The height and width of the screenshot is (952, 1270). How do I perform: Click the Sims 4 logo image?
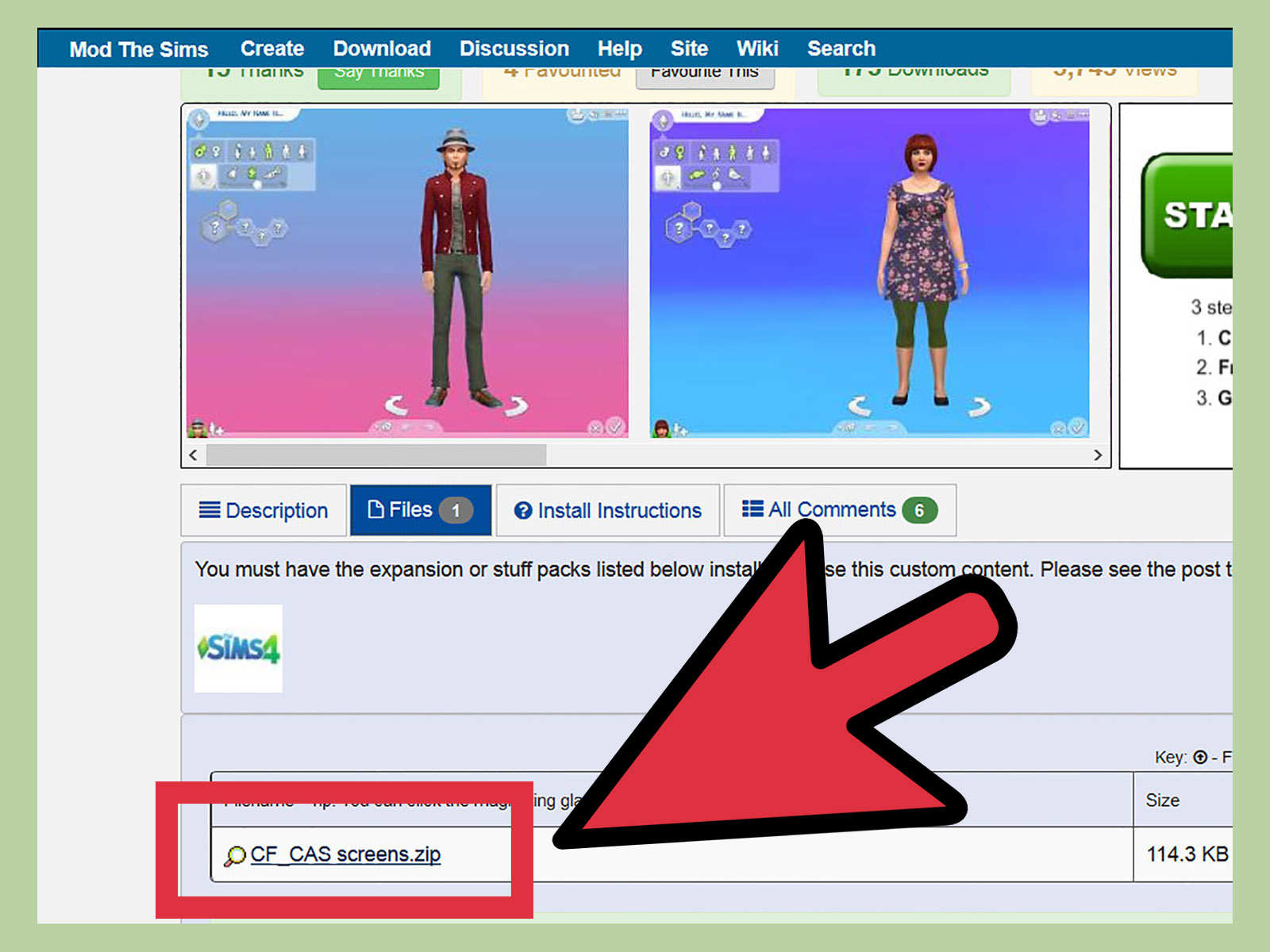tap(238, 648)
